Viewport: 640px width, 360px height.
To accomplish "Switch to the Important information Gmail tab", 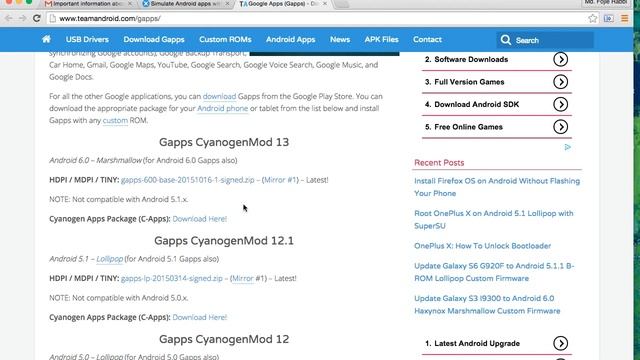I will [x=88, y=4].
